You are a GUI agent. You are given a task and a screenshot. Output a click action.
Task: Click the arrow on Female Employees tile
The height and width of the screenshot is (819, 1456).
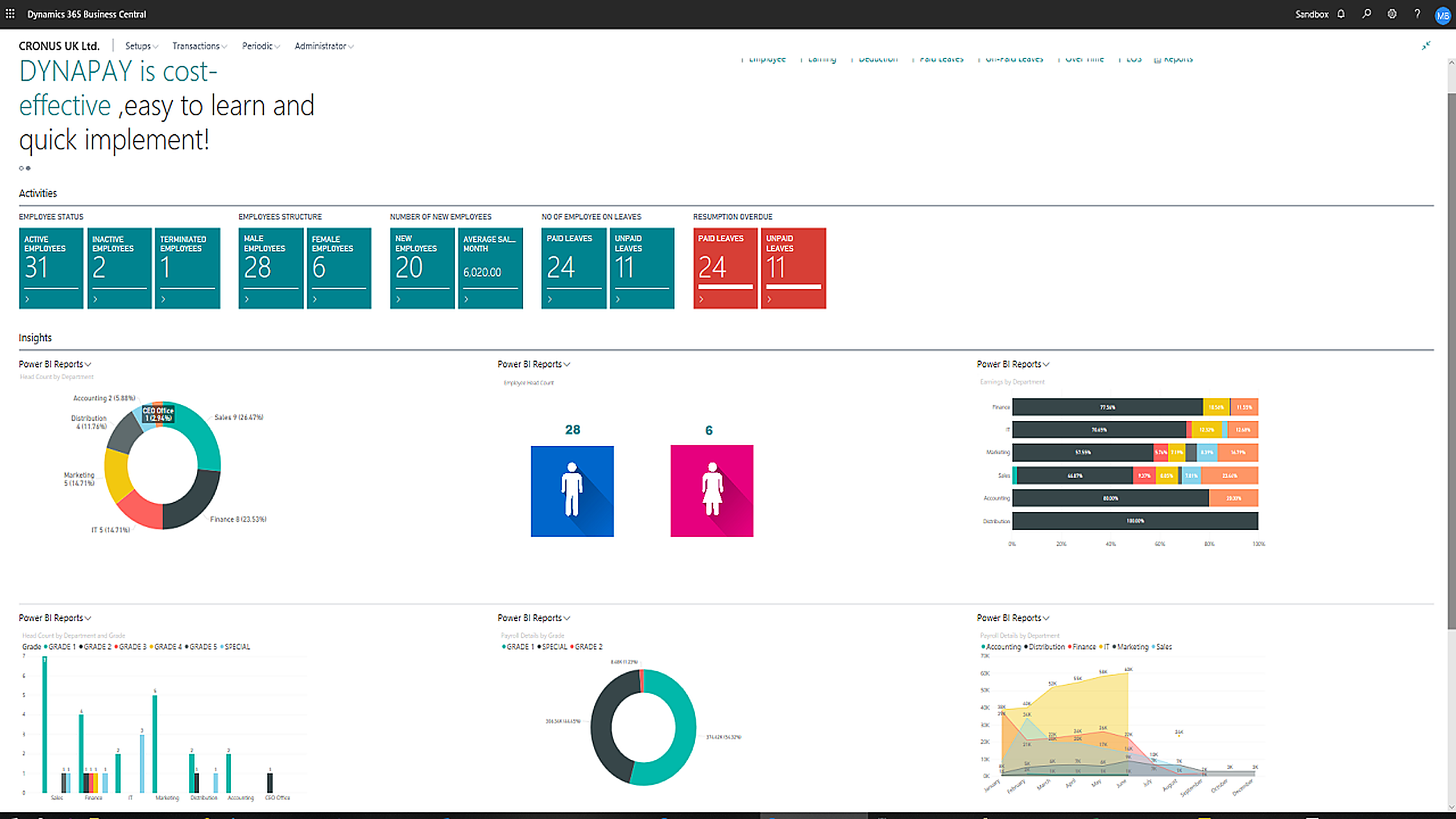(315, 299)
